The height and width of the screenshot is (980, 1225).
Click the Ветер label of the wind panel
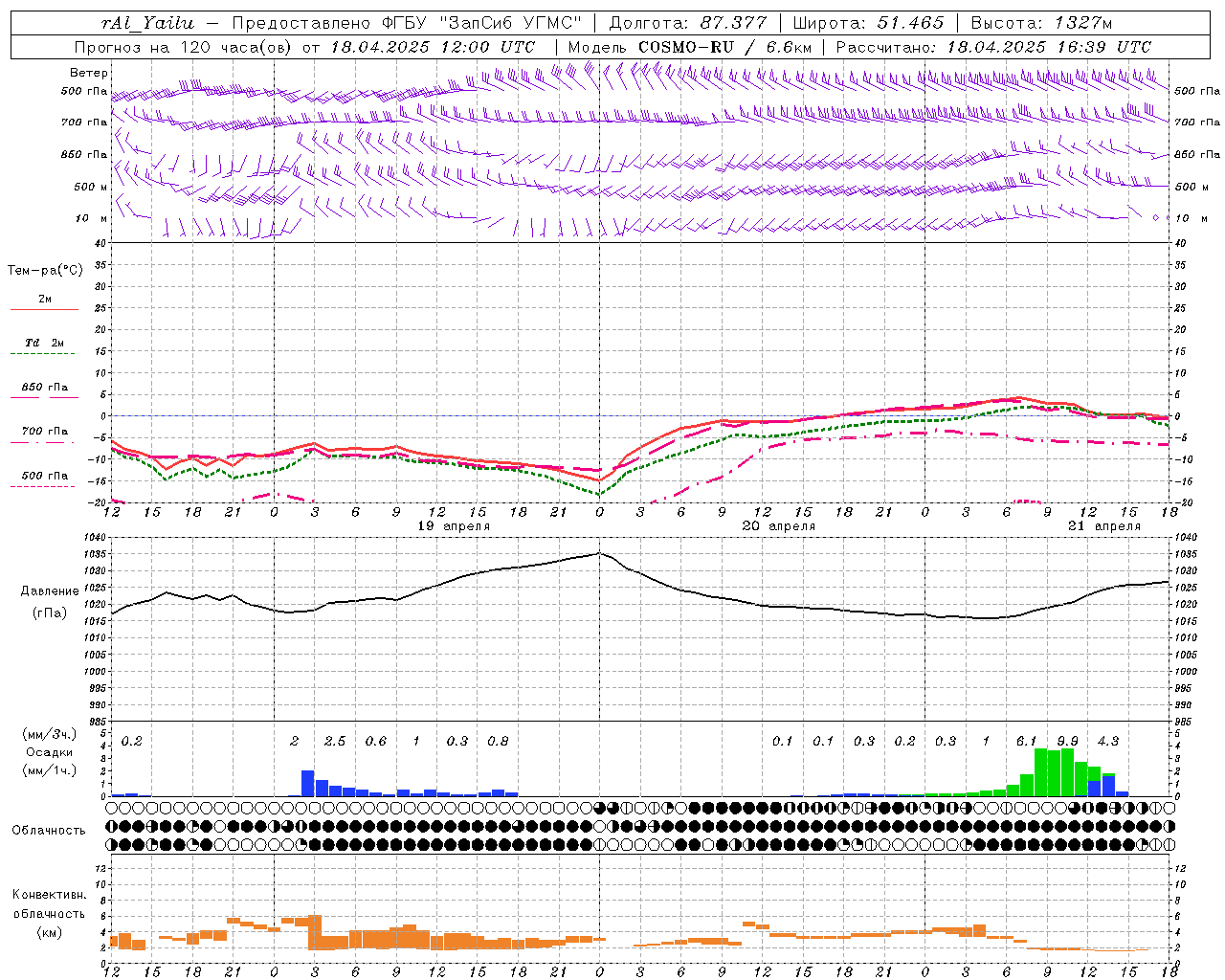pos(88,73)
